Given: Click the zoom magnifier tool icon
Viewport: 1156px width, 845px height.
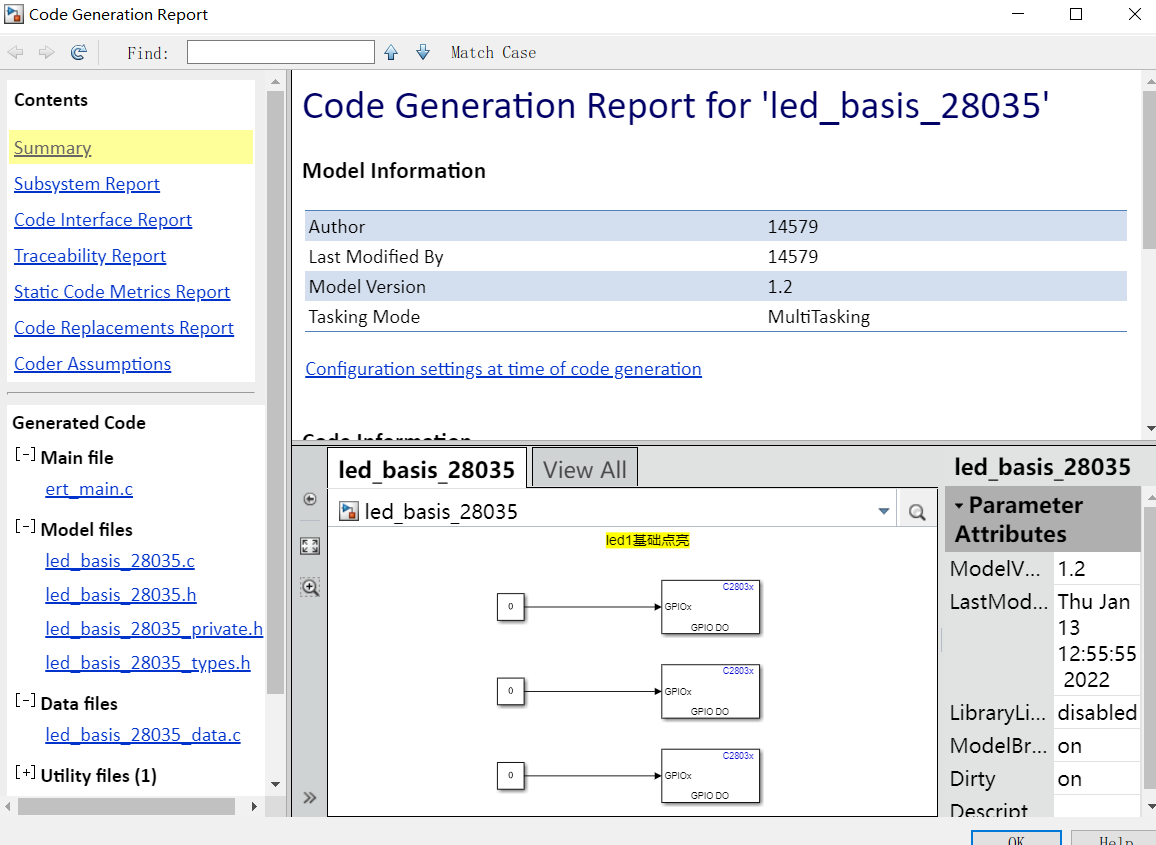Looking at the screenshot, I should (310, 588).
